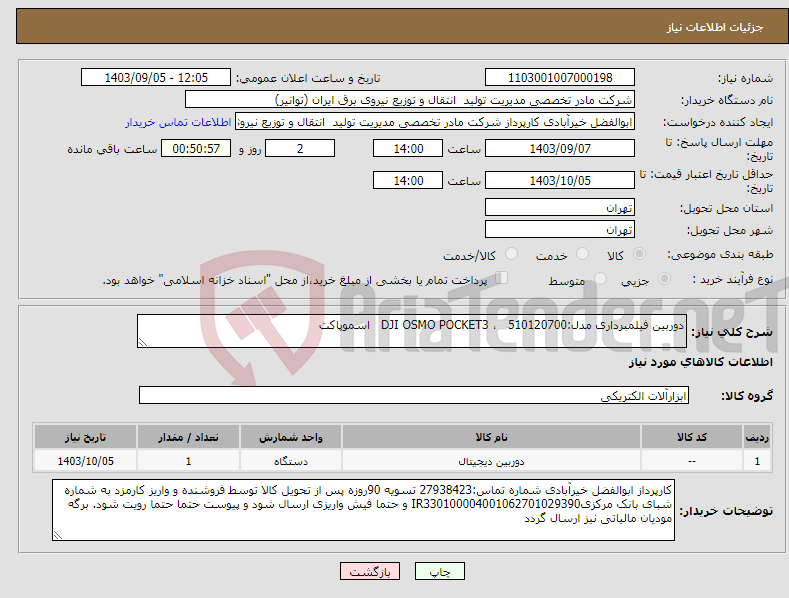Select the کالا radio button

[x=639, y=254]
